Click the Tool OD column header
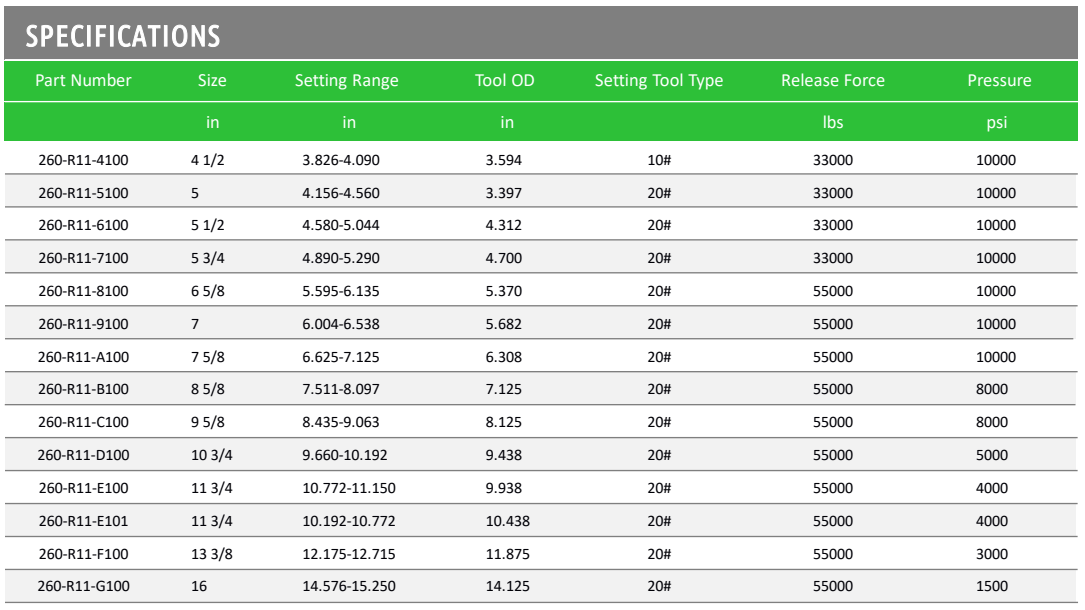The height and width of the screenshot is (610, 1085). pos(504,80)
